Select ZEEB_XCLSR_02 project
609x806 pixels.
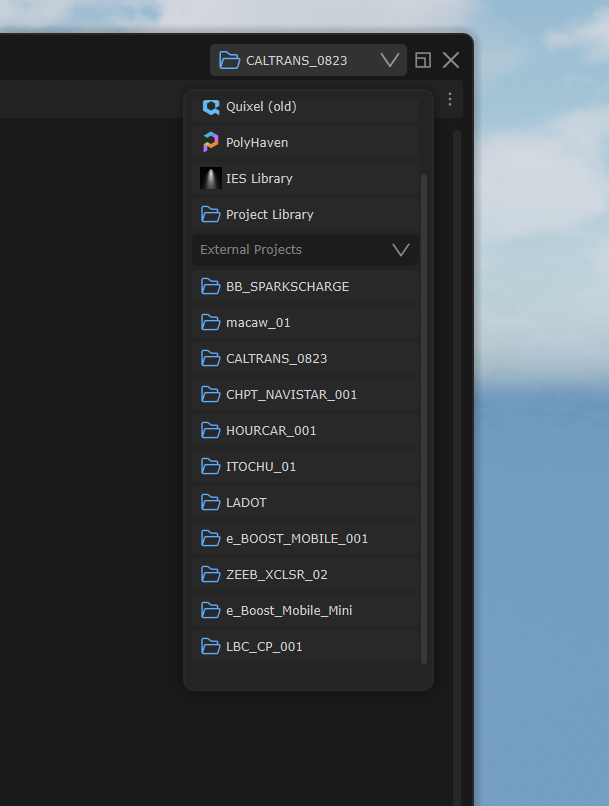coord(305,574)
